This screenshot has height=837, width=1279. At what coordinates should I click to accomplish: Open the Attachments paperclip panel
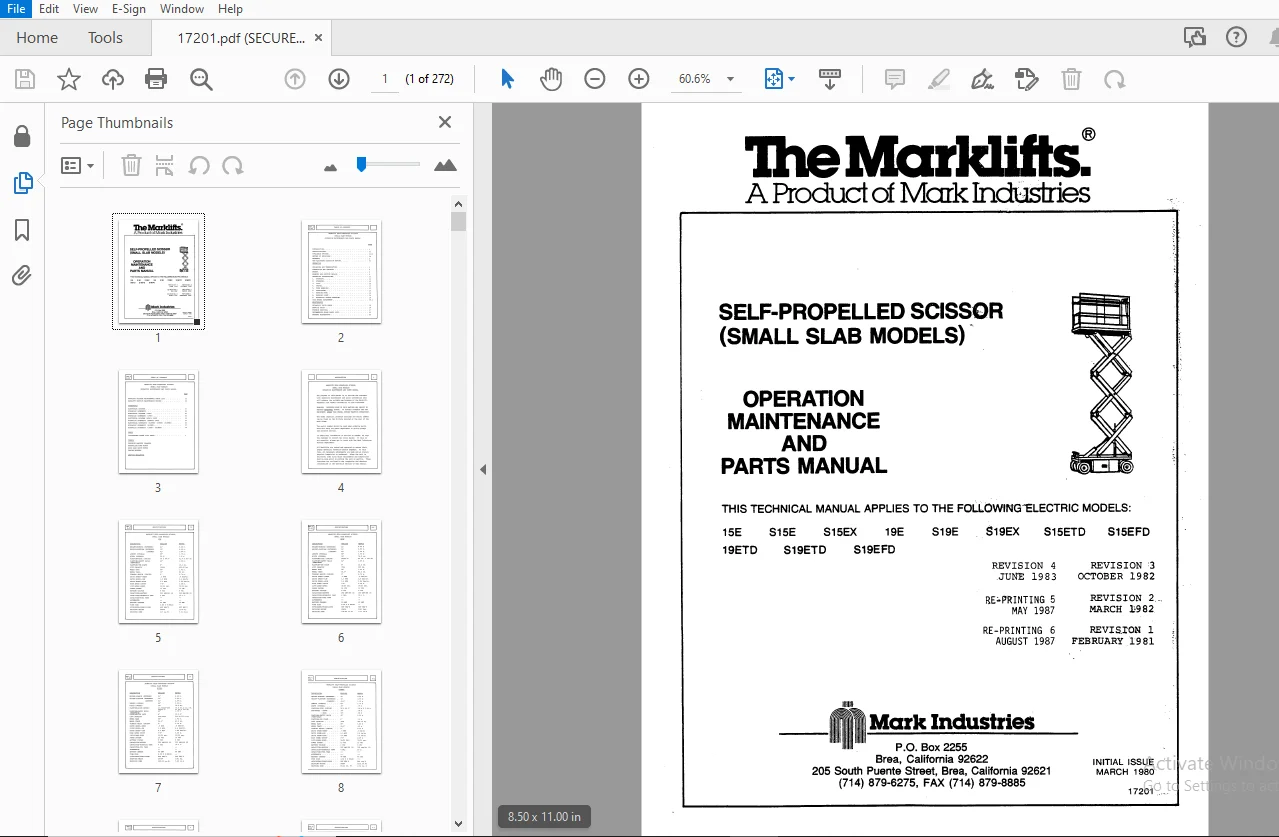[x=22, y=276]
